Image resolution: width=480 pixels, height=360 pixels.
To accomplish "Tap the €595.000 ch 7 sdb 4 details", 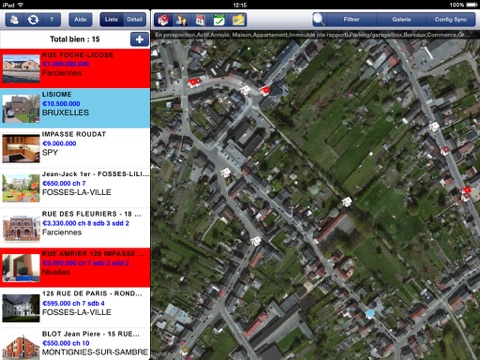I will pos(74,303).
